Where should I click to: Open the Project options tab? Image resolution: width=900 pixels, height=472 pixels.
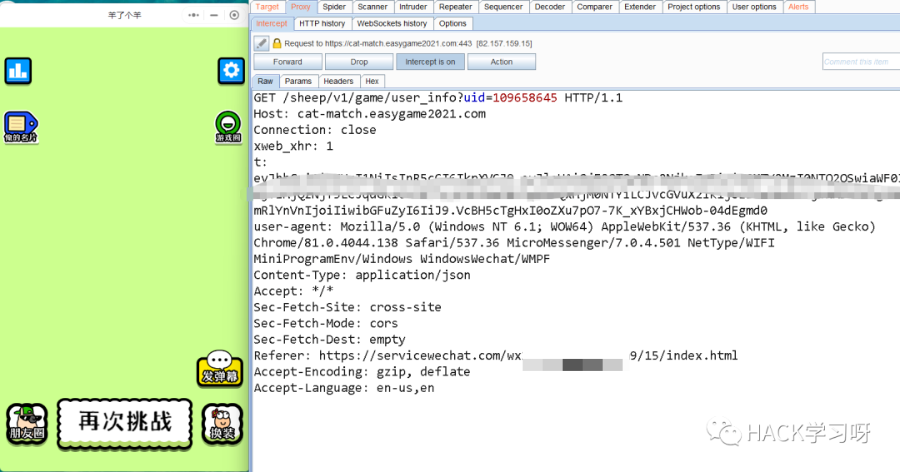[694, 7]
